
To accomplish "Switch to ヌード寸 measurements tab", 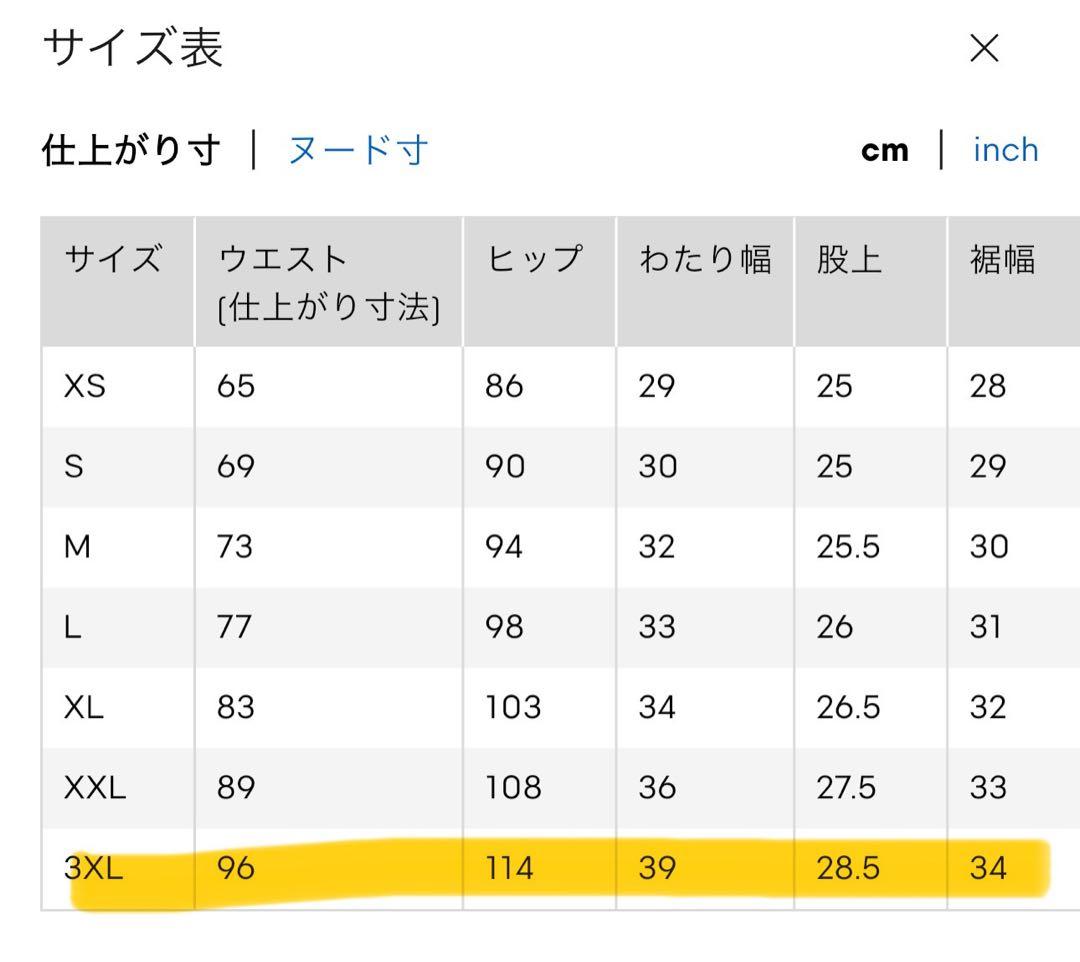I will 358,150.
